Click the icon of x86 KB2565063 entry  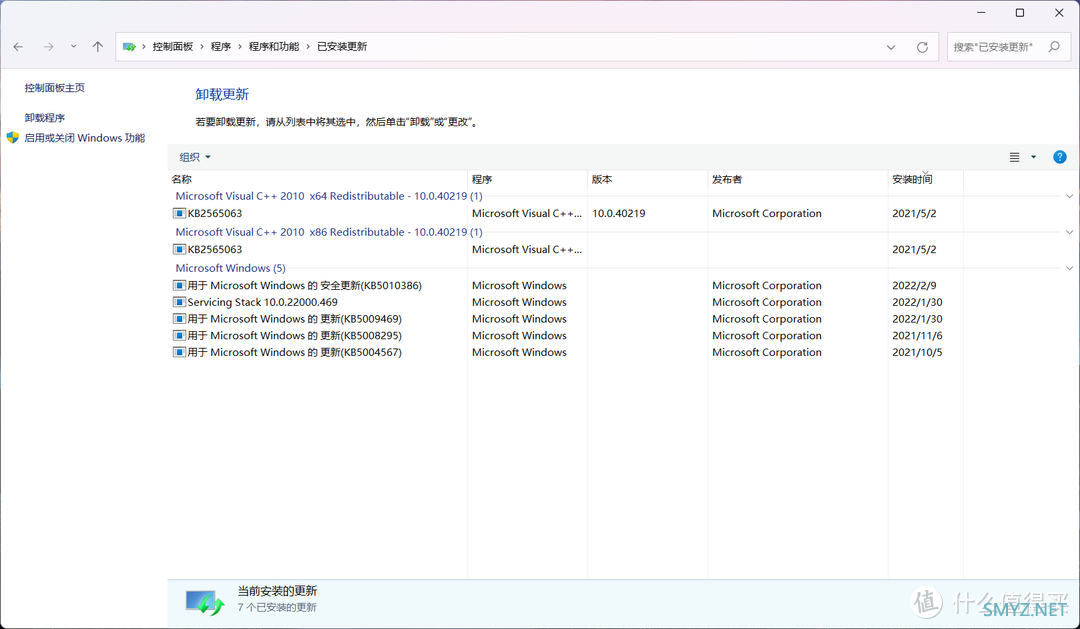point(179,249)
